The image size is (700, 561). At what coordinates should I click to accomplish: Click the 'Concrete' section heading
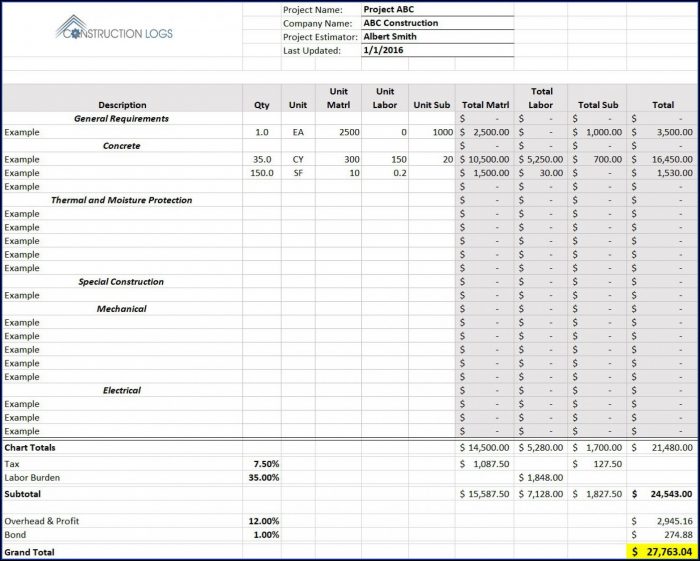[x=121, y=146]
